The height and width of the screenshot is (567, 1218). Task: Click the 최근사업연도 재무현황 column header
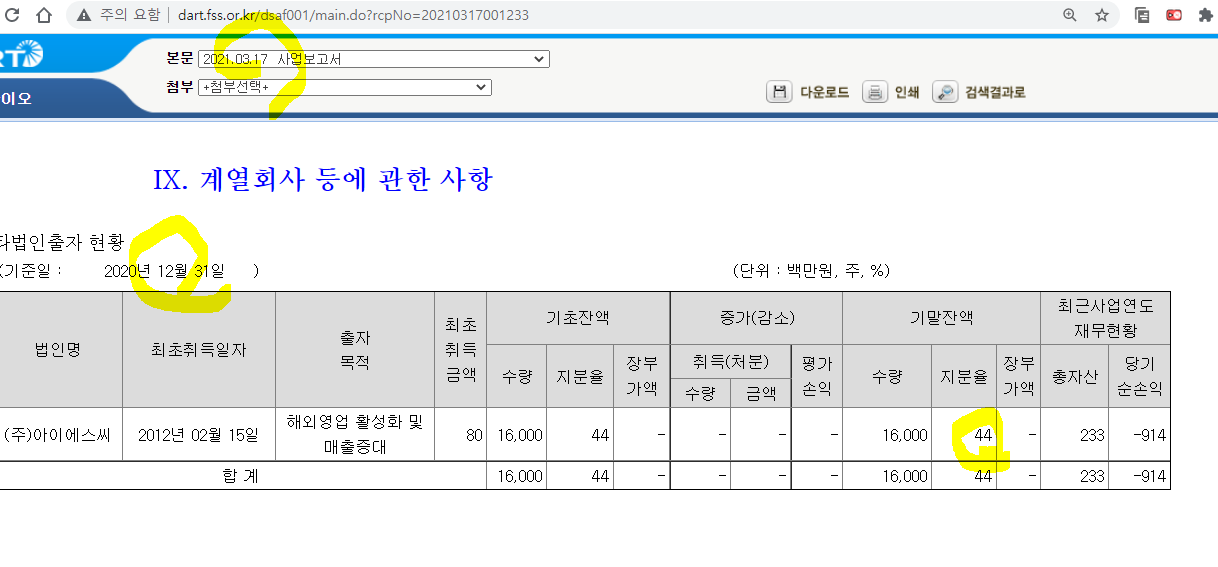coord(1105,318)
